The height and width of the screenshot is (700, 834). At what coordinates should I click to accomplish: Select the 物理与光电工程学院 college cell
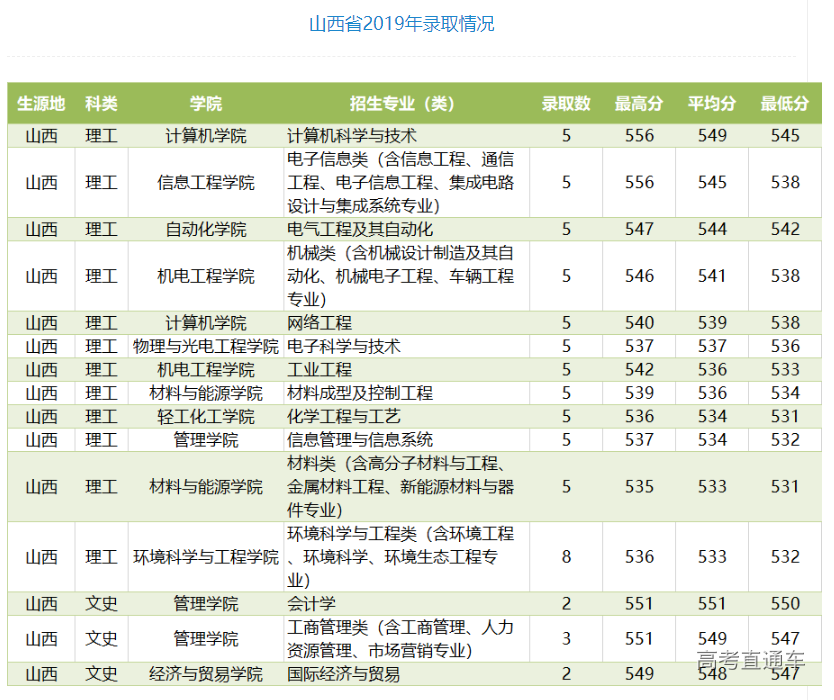tap(206, 346)
